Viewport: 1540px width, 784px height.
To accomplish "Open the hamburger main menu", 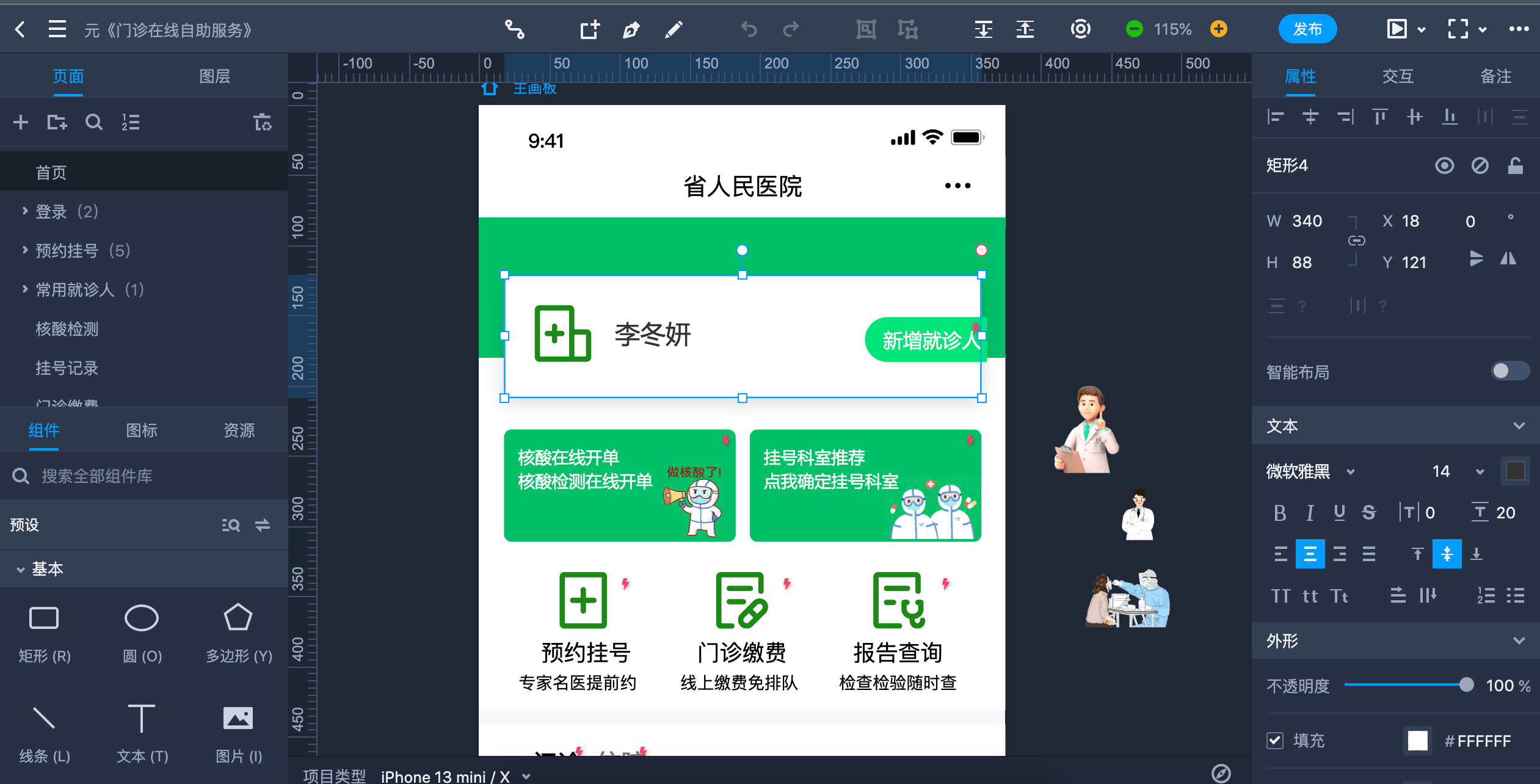I will coord(57,29).
